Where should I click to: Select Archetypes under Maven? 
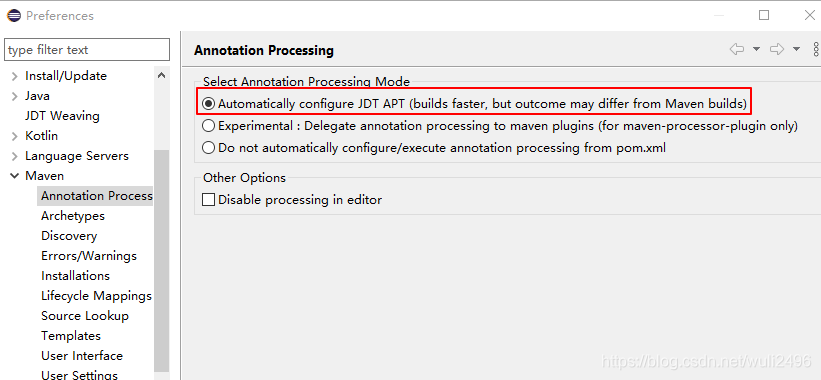point(73,216)
